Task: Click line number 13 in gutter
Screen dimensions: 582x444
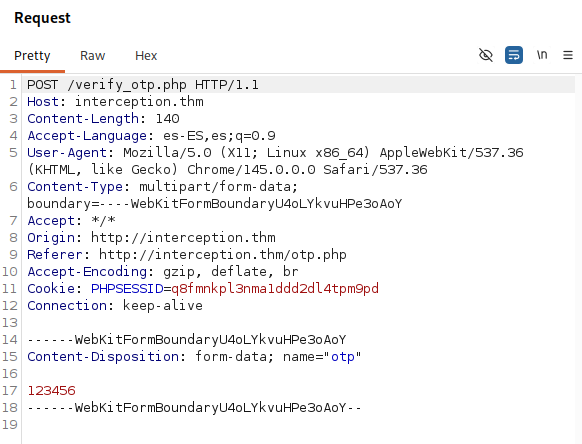Action: click(10, 323)
